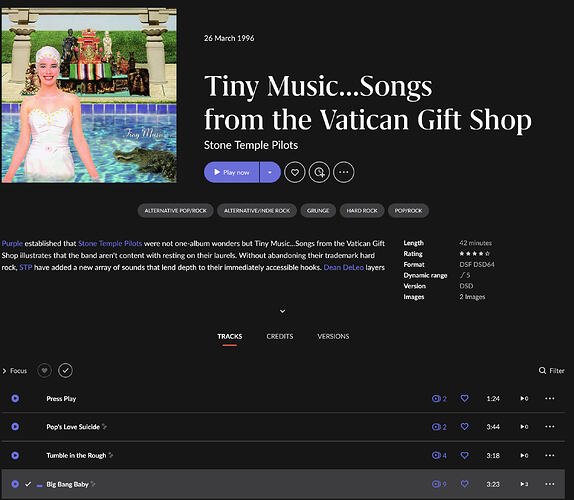Image resolution: width=574 pixels, height=500 pixels.
Task: Play the Big Bang Baby track
Action: (15, 484)
